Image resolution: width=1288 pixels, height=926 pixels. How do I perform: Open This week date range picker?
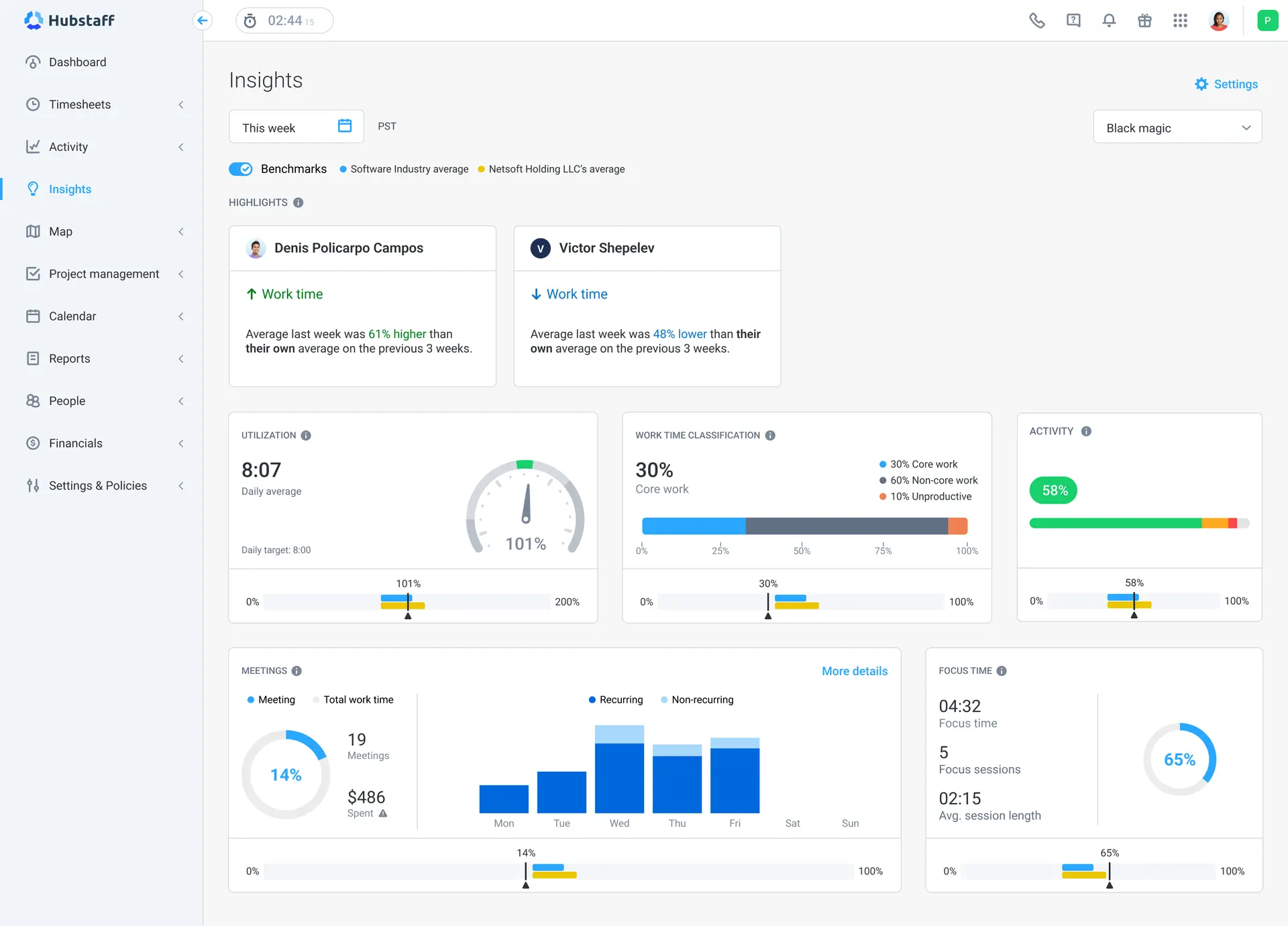pos(296,127)
